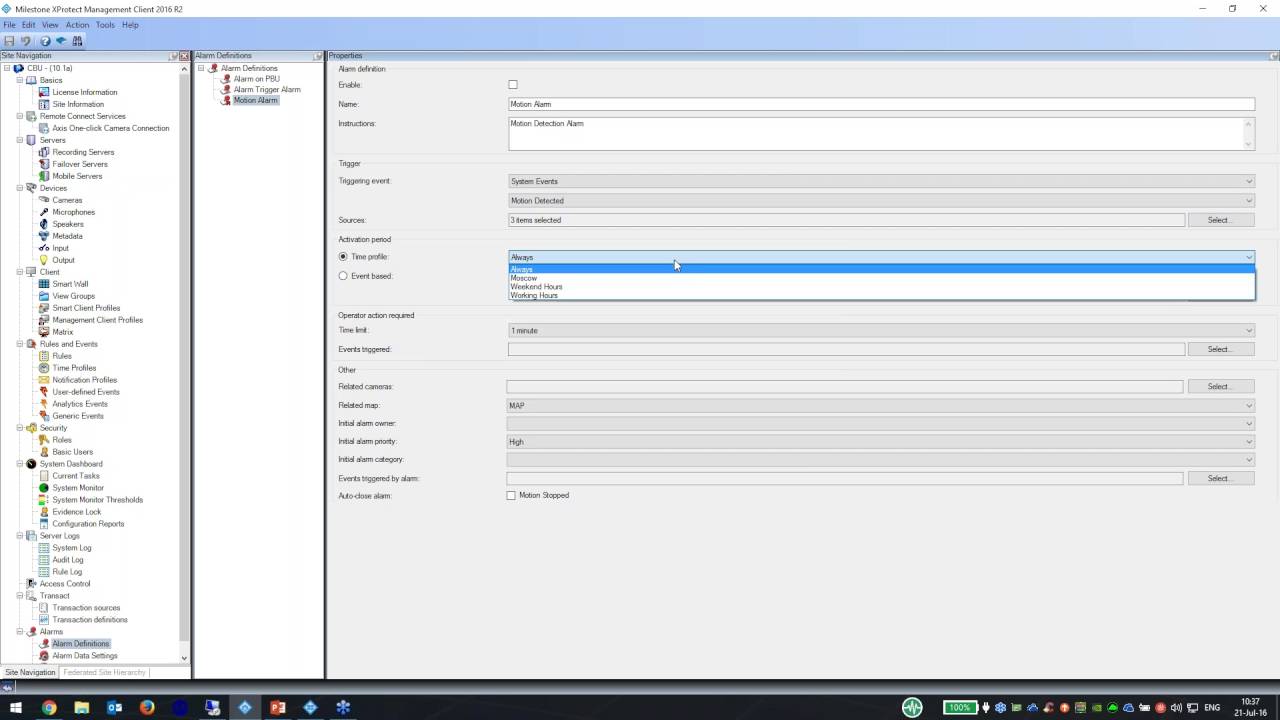
Task: Open Rules under Rules and Events
Action: click(x=62, y=356)
